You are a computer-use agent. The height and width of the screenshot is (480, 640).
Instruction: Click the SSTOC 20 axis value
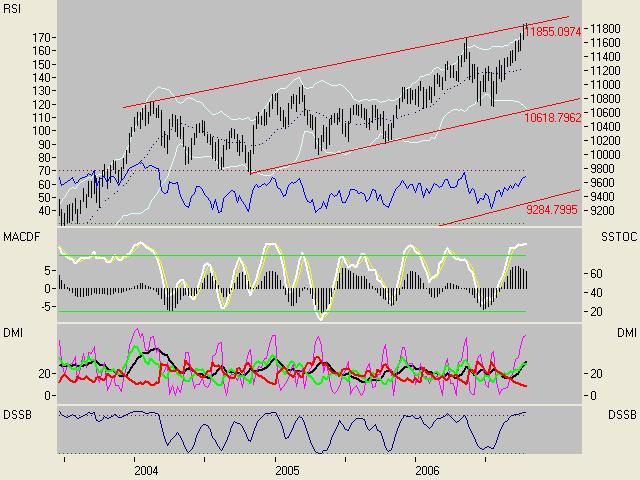pos(596,312)
